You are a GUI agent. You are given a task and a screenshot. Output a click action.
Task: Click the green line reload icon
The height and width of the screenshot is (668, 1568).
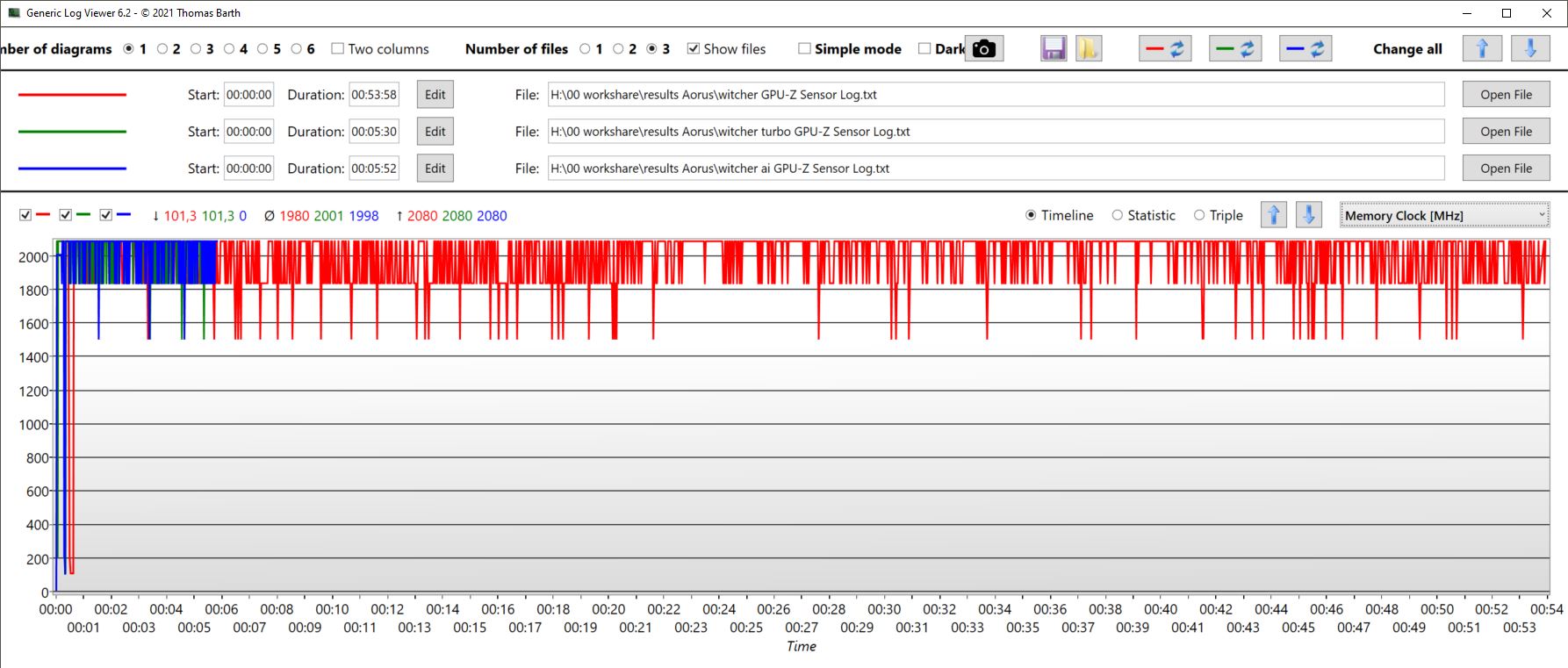[x=1235, y=49]
